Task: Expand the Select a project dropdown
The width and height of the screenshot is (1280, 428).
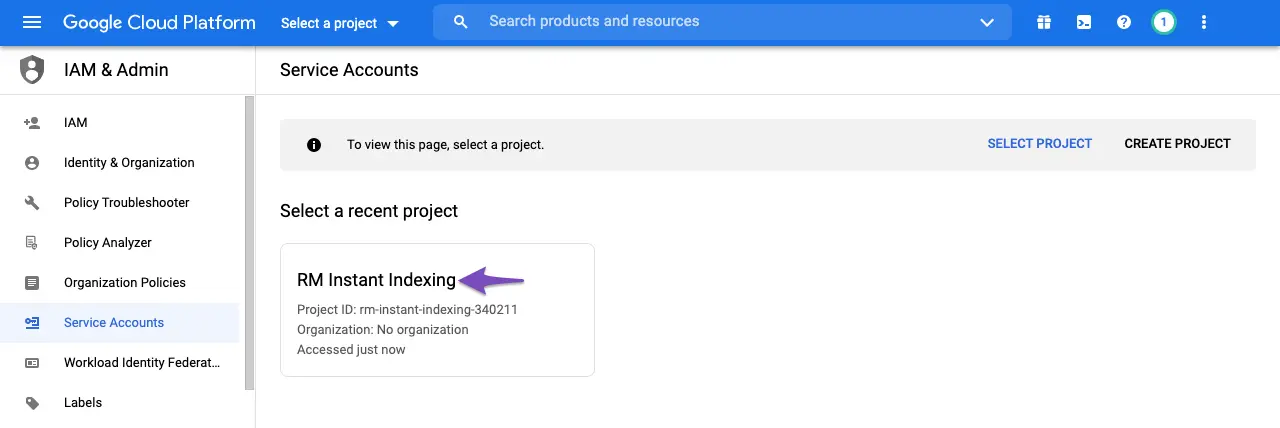Action: (x=340, y=23)
